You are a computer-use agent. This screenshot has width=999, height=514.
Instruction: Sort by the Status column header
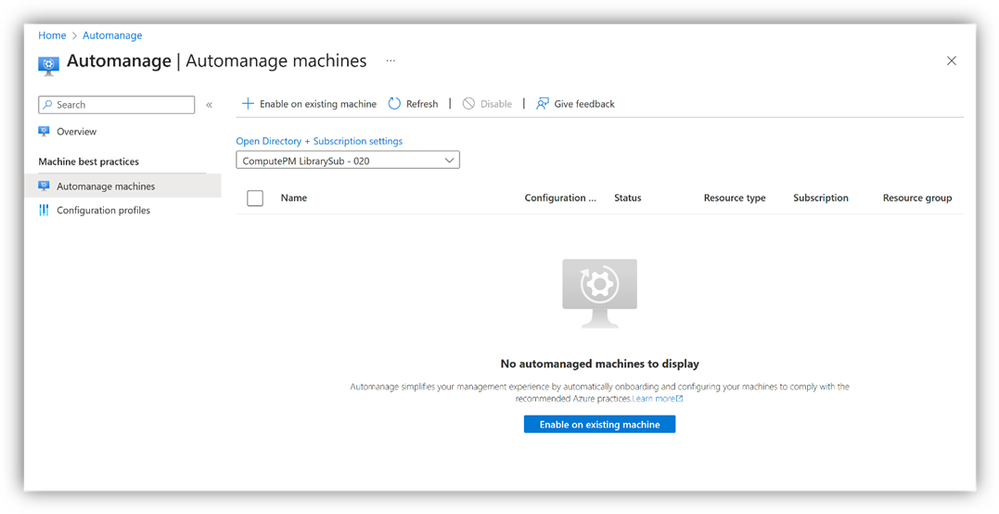(x=628, y=198)
